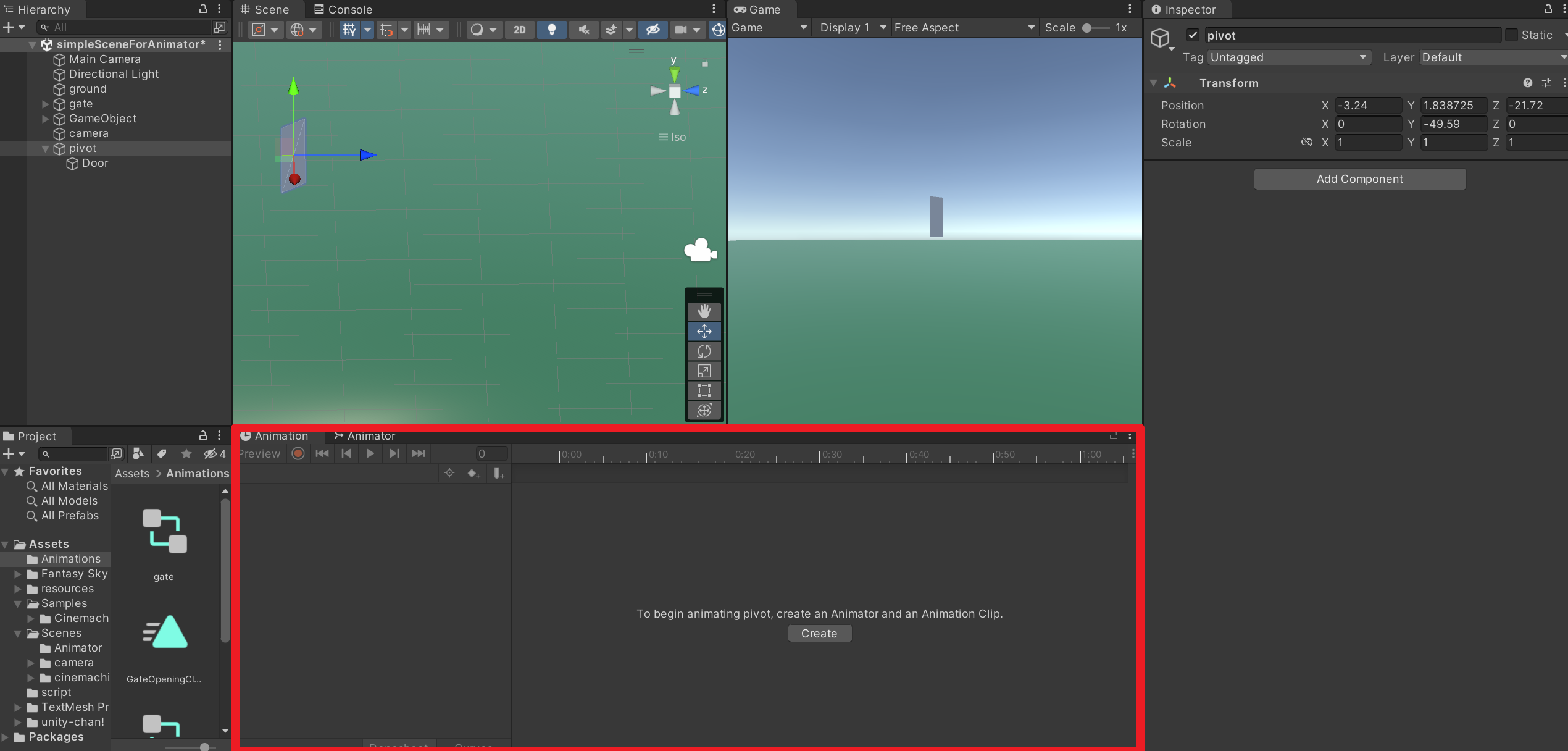This screenshot has height=751, width=1568.
Task: Click the global/local space toggle icon
Action: (297, 28)
